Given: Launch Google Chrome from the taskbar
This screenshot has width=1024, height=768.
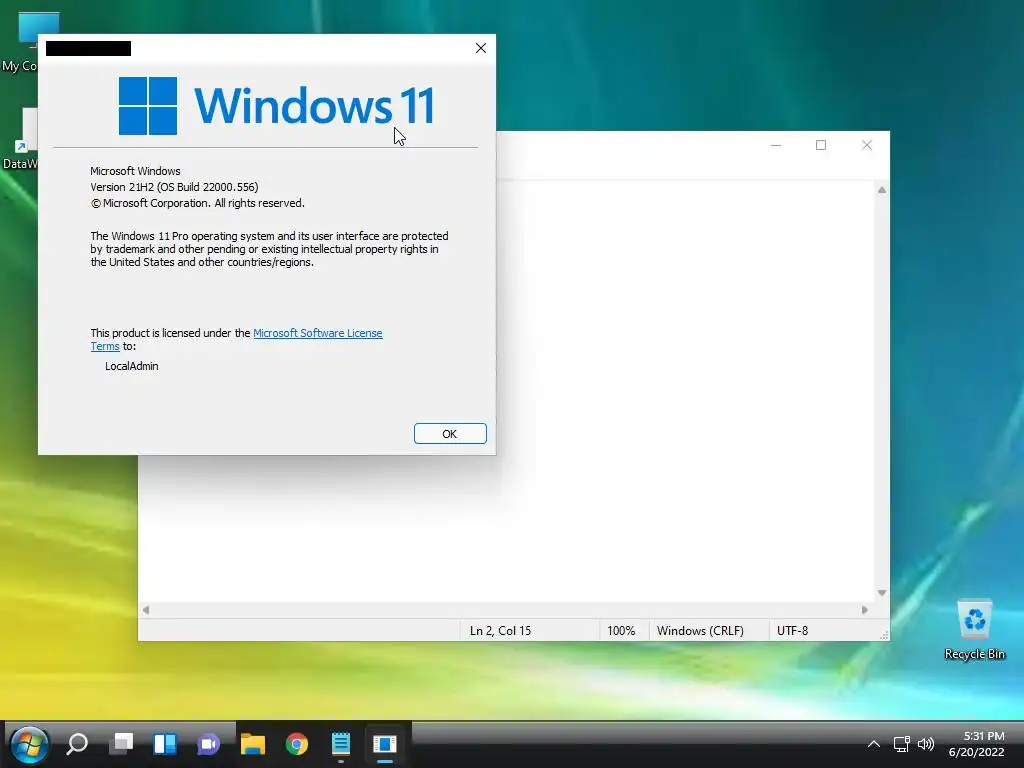Looking at the screenshot, I should click(296, 744).
